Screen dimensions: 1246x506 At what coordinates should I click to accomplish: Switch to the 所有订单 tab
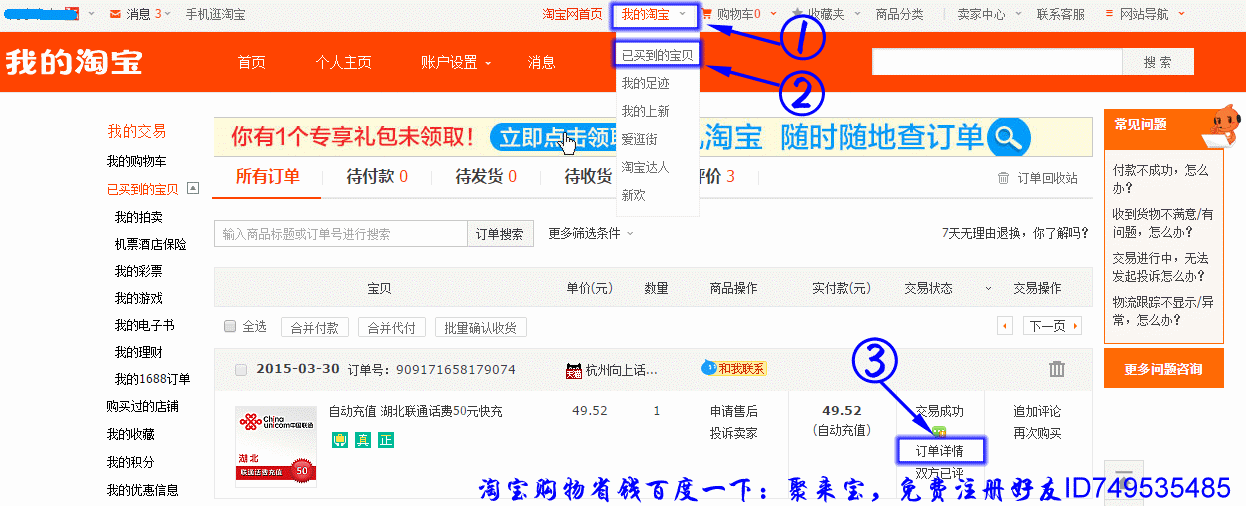coord(267,177)
